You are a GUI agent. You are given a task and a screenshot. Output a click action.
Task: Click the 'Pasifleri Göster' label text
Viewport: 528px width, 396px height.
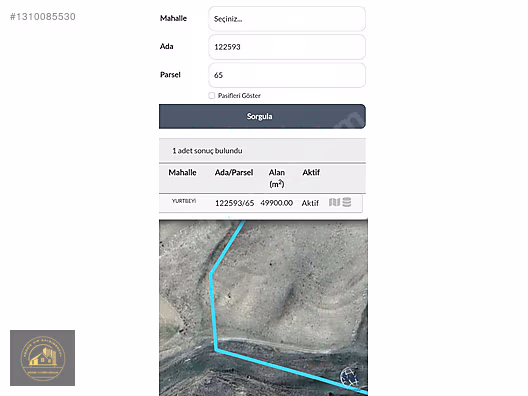click(x=239, y=96)
